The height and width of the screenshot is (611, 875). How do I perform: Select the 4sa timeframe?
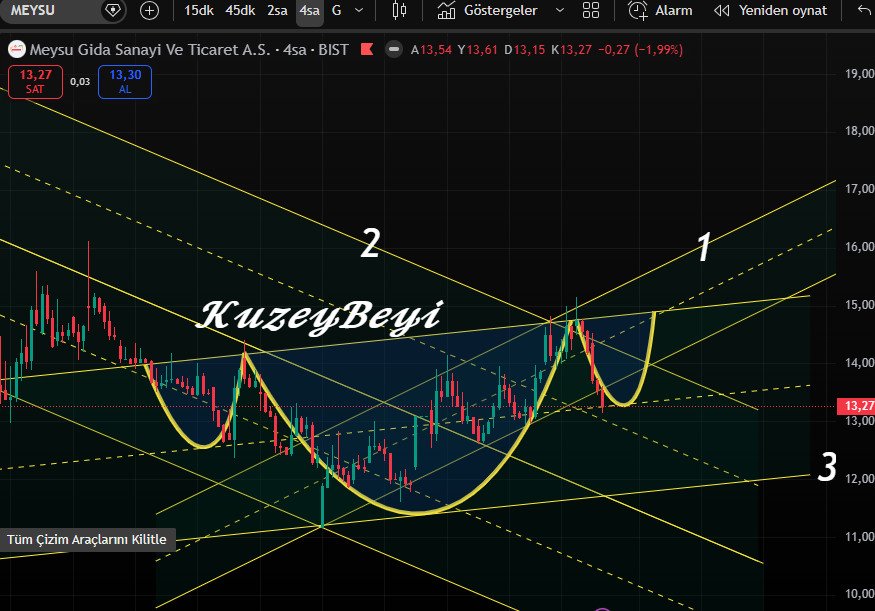309,10
